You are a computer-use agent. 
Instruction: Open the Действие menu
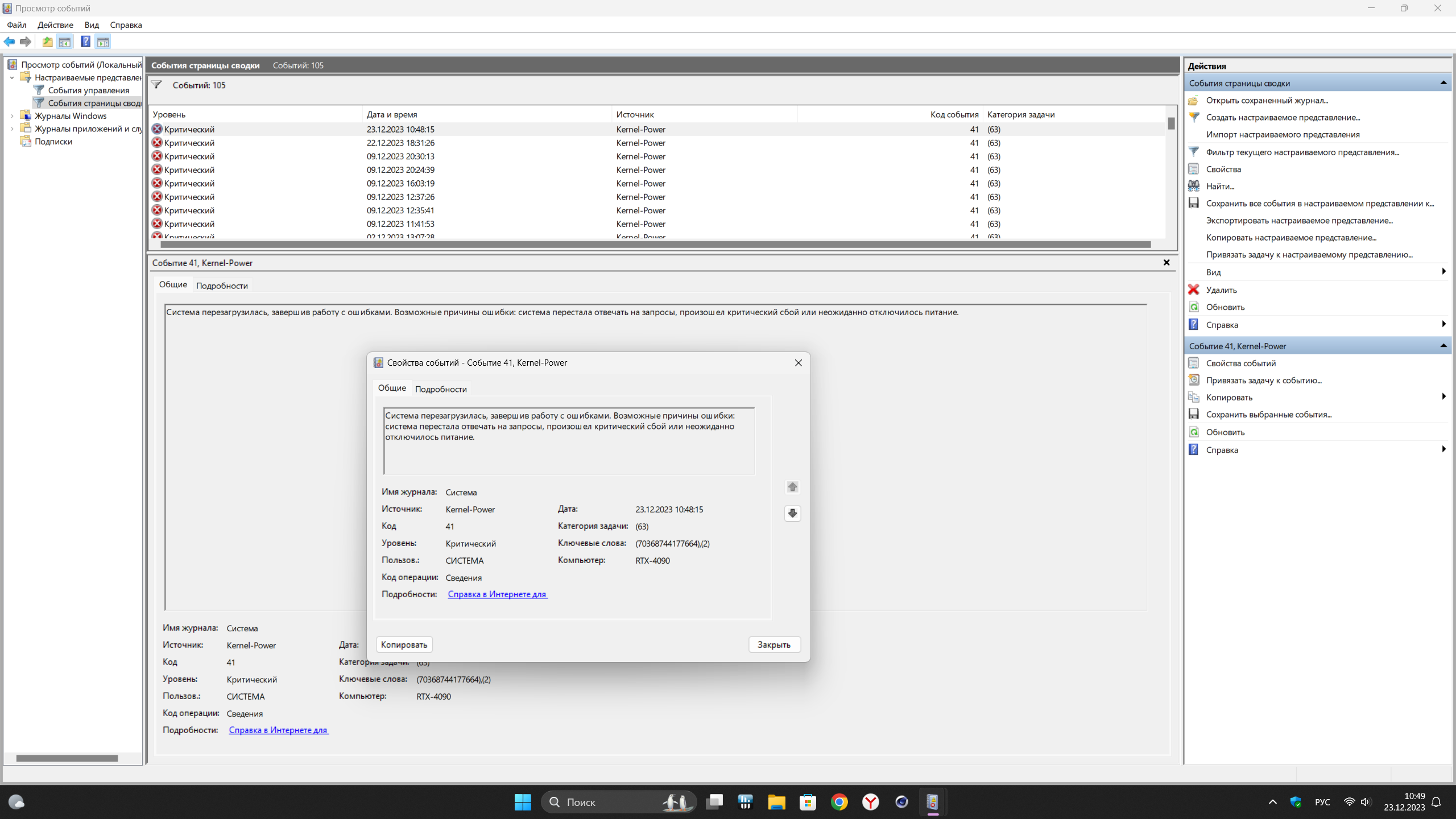(x=55, y=25)
